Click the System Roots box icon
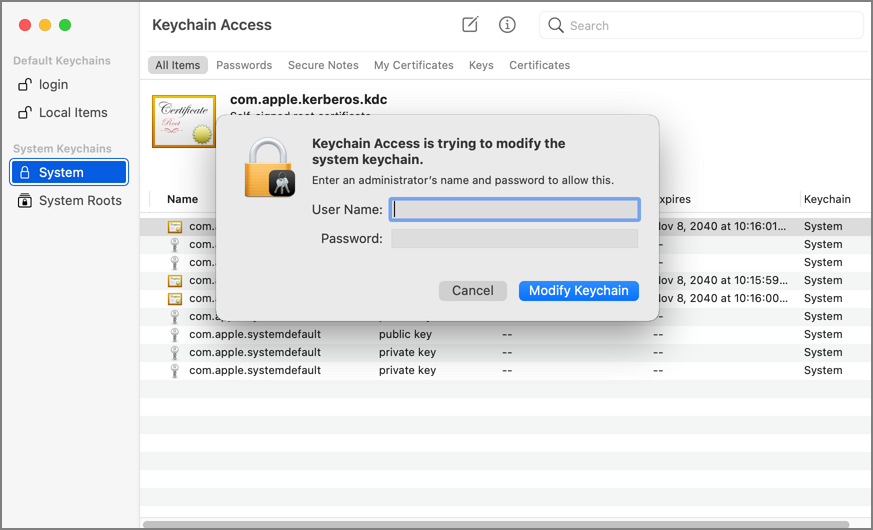Screen dimensions: 873x530 pos(24,200)
